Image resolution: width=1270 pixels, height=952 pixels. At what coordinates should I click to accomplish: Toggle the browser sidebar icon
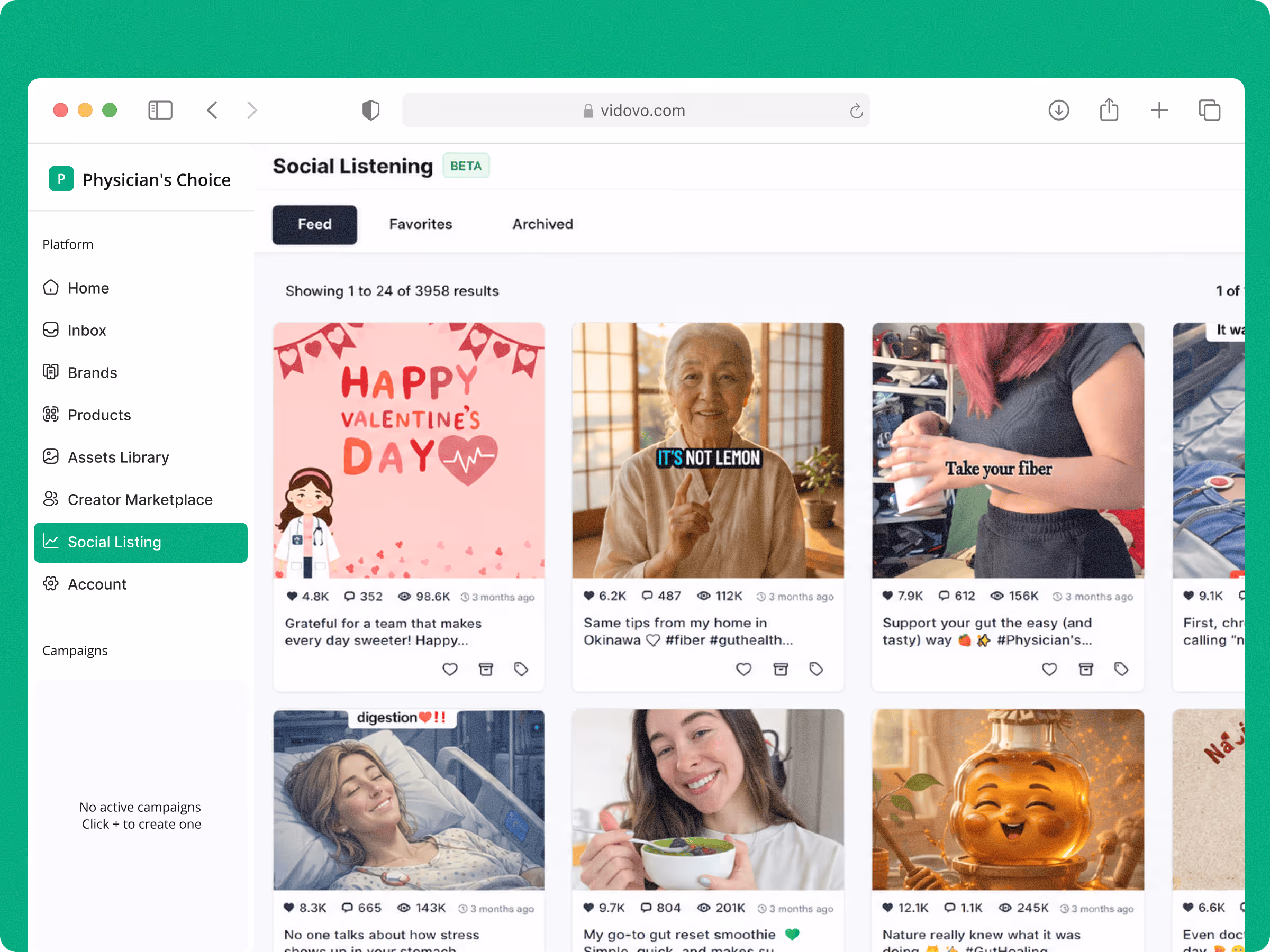(160, 110)
